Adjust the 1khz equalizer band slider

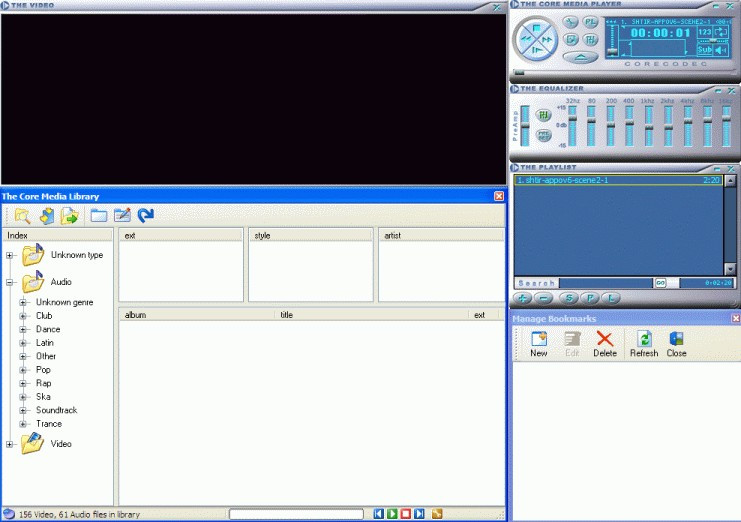pos(648,126)
